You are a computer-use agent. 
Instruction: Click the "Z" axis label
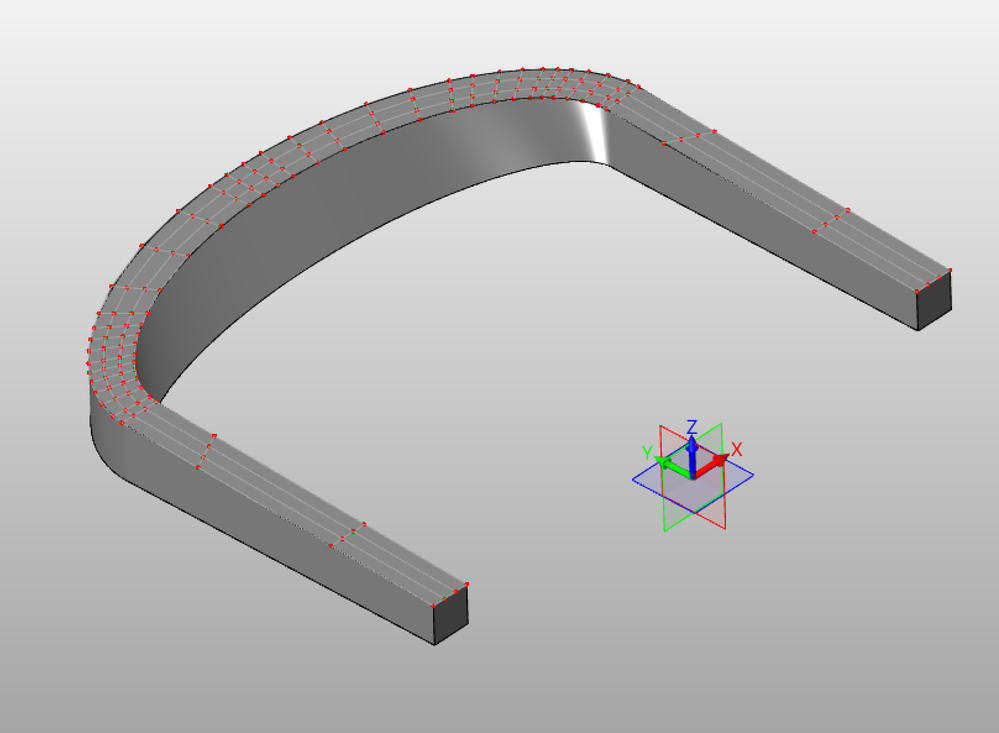692,427
